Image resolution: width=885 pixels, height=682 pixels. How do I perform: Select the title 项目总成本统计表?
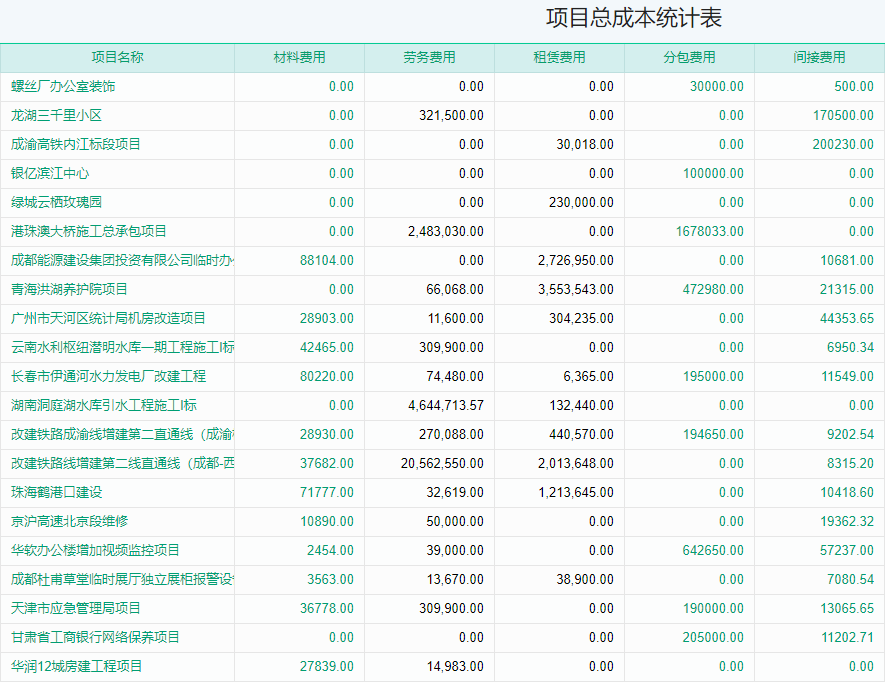[634, 18]
